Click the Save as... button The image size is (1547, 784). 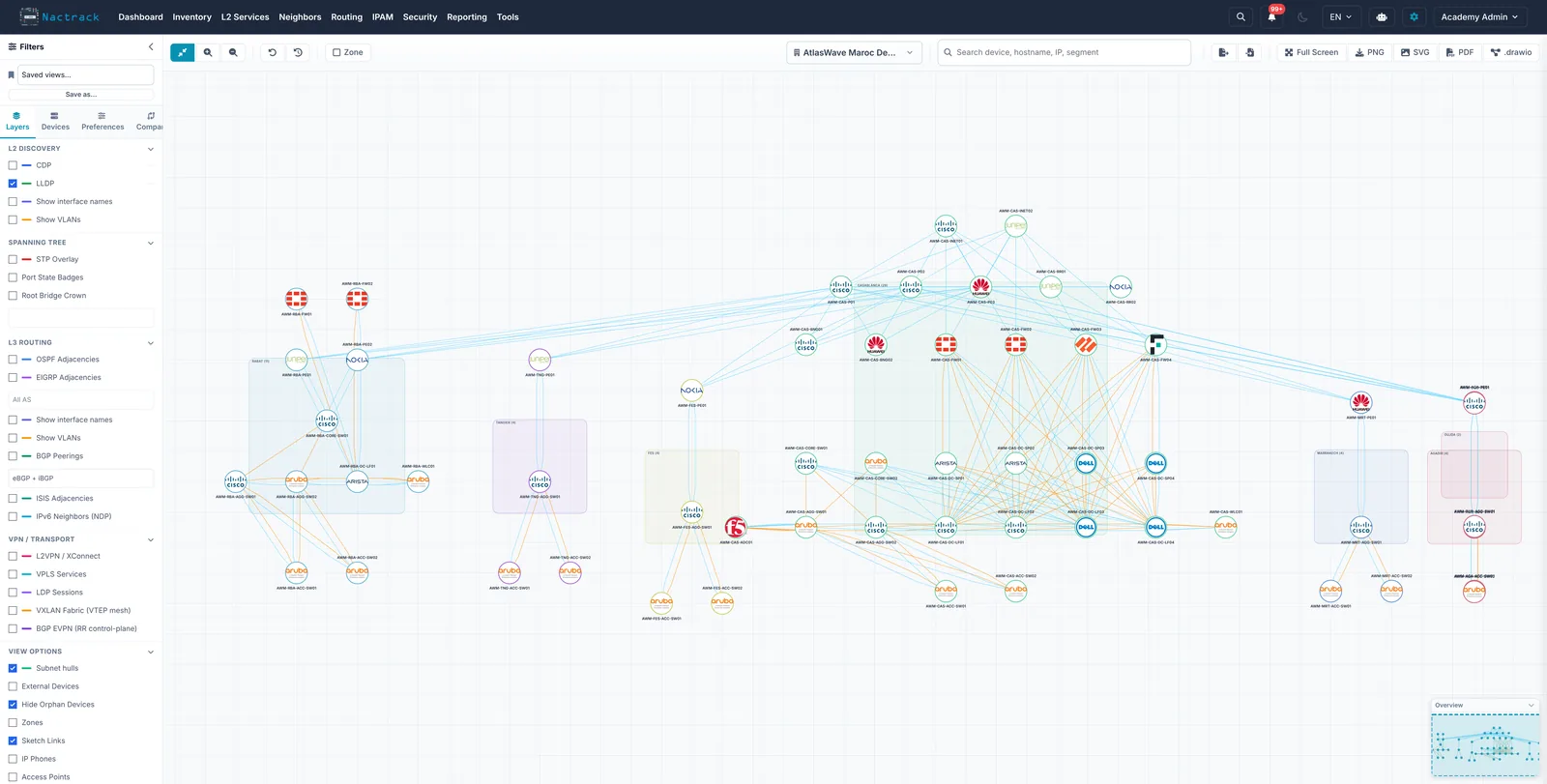[x=81, y=95]
